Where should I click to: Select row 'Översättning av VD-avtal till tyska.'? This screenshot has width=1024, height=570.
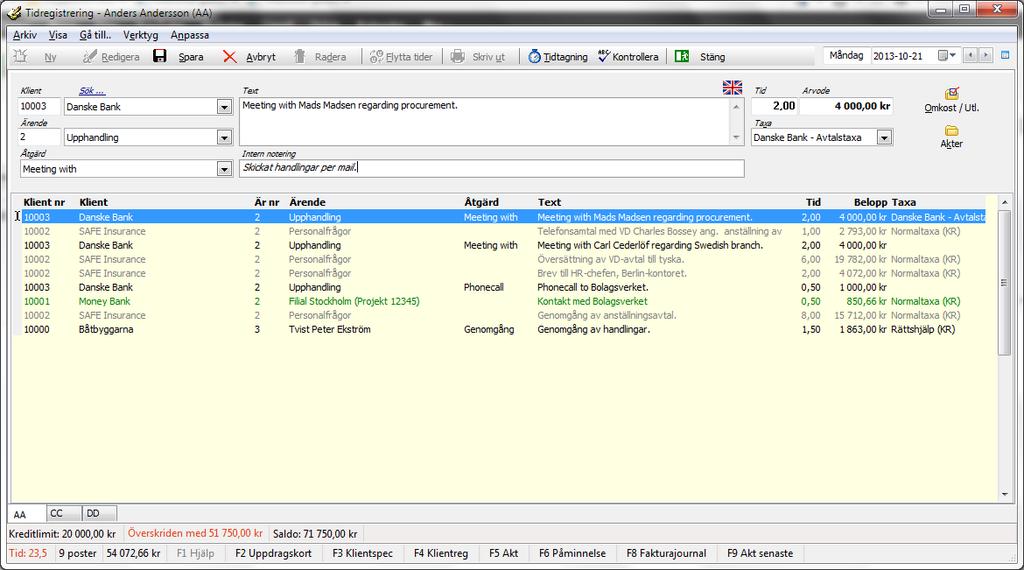point(503,259)
